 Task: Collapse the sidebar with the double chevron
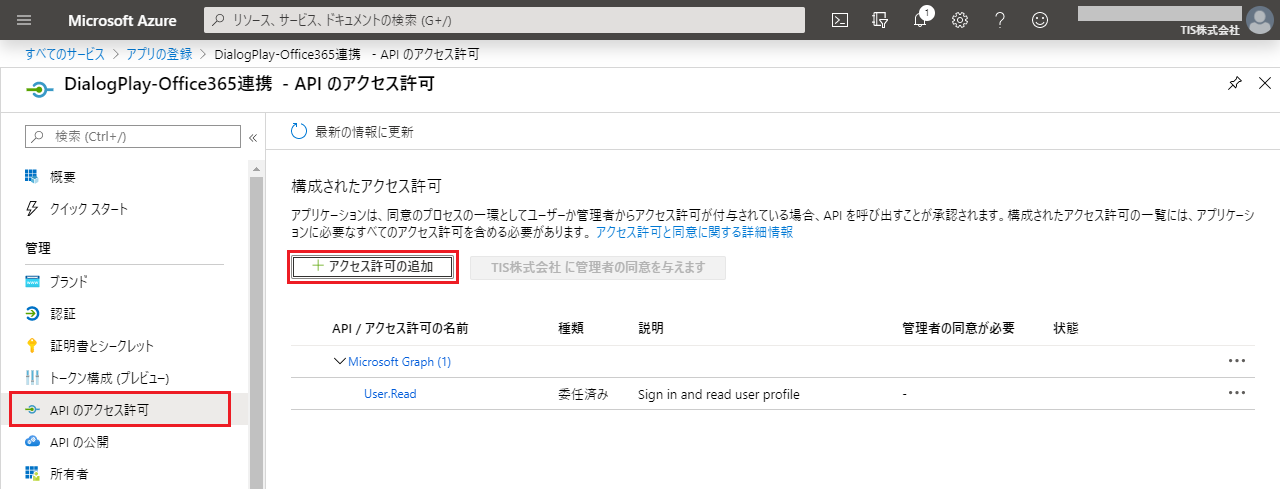[x=253, y=137]
